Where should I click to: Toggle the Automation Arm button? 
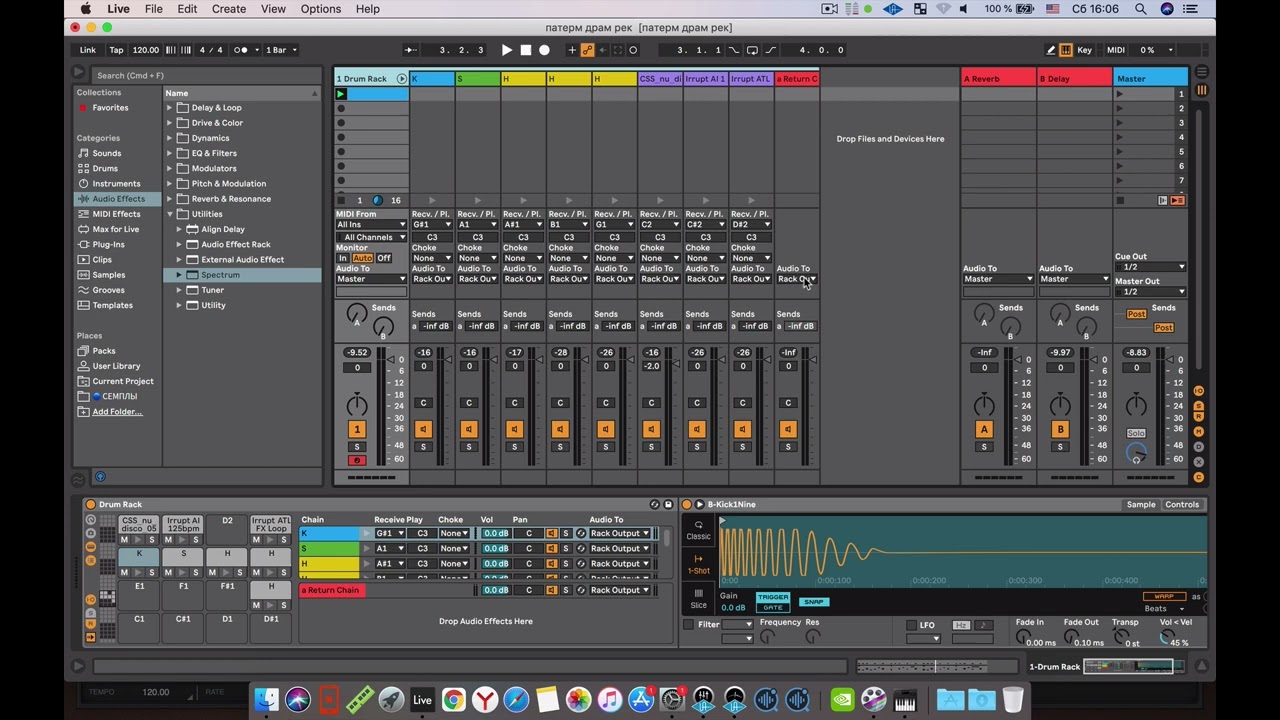coord(588,50)
